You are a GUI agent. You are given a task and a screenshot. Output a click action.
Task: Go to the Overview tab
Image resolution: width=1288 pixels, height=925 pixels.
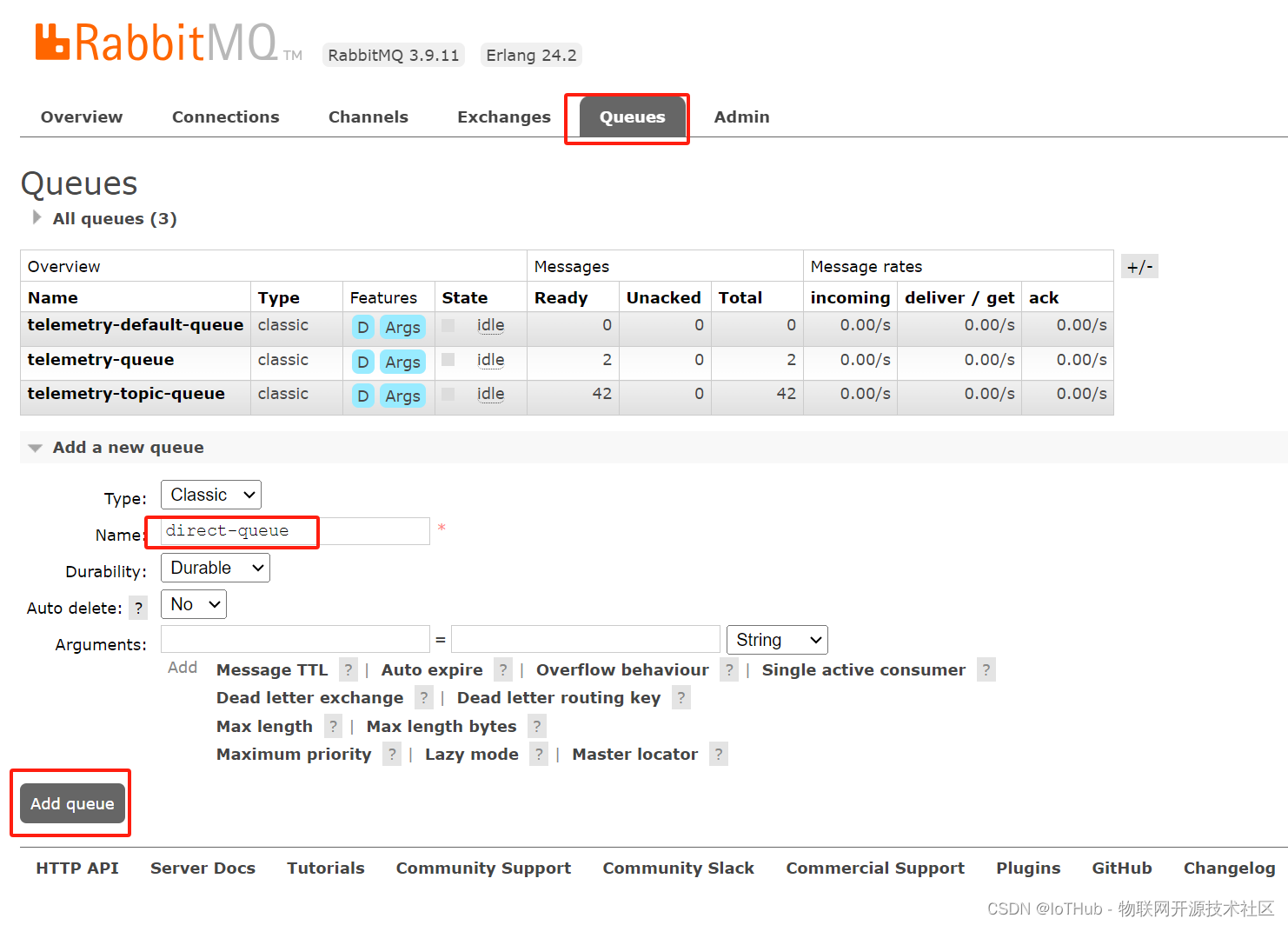tap(82, 116)
